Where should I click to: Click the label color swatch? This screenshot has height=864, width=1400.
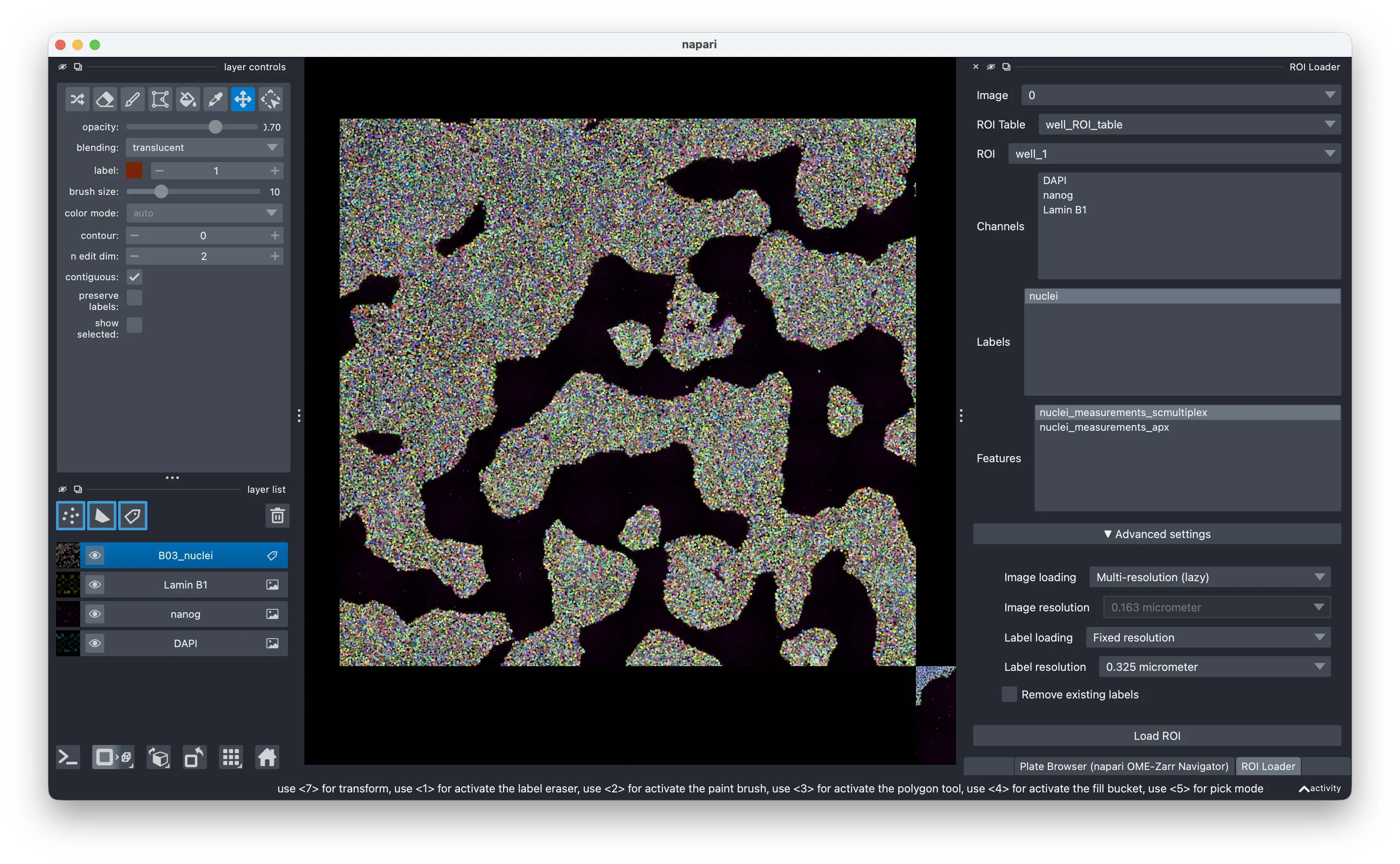click(x=134, y=171)
